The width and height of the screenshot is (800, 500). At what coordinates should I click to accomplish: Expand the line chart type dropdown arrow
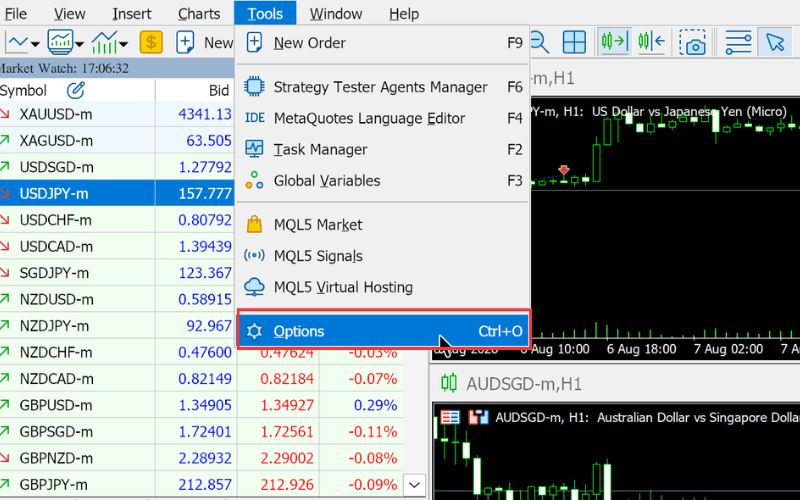click(35, 44)
